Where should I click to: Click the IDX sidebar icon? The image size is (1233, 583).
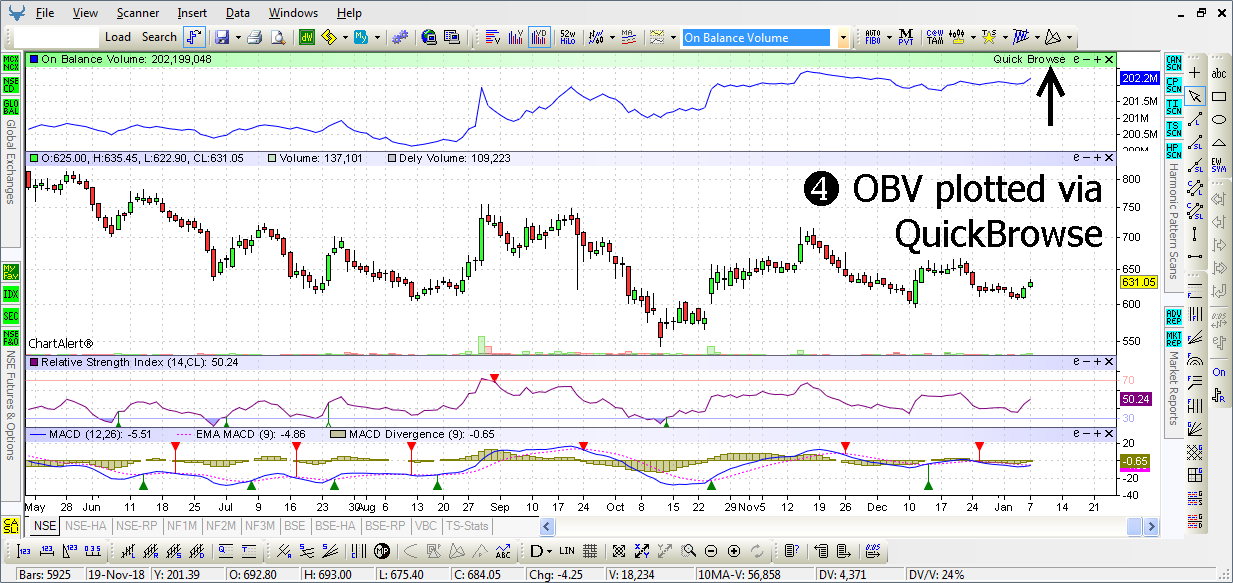tap(11, 294)
